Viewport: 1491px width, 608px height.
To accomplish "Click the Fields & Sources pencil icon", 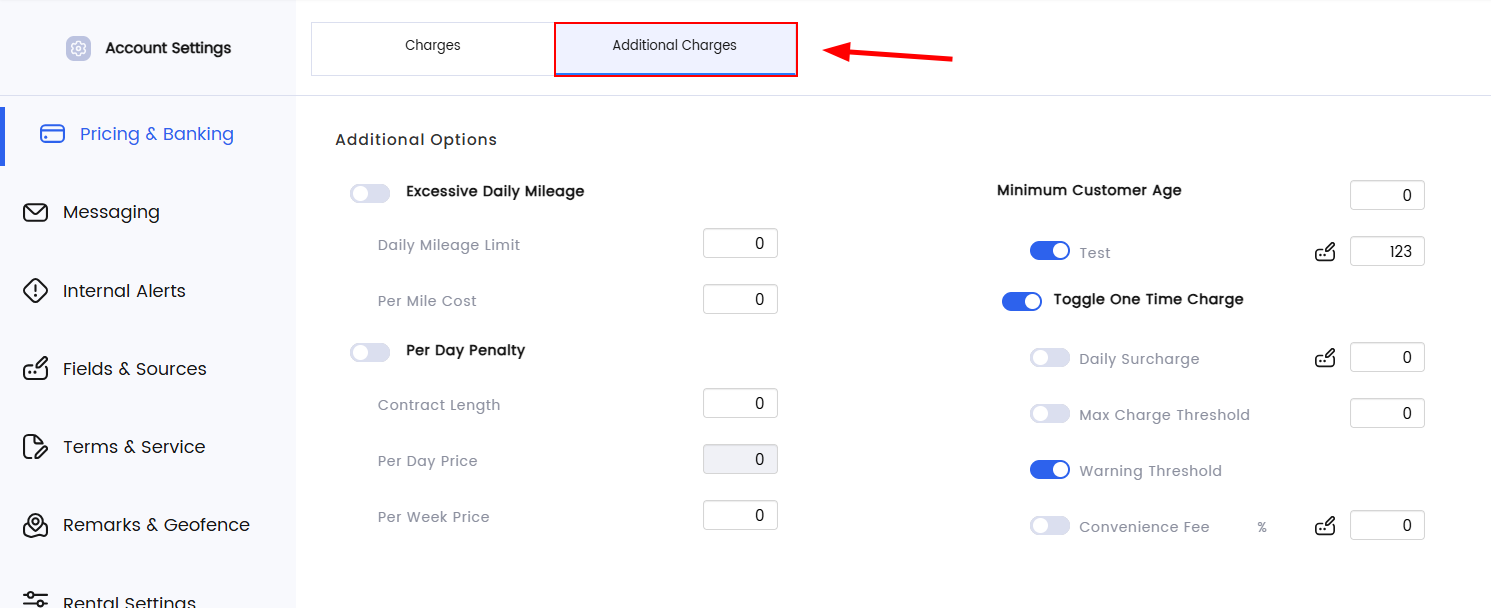I will 35,369.
